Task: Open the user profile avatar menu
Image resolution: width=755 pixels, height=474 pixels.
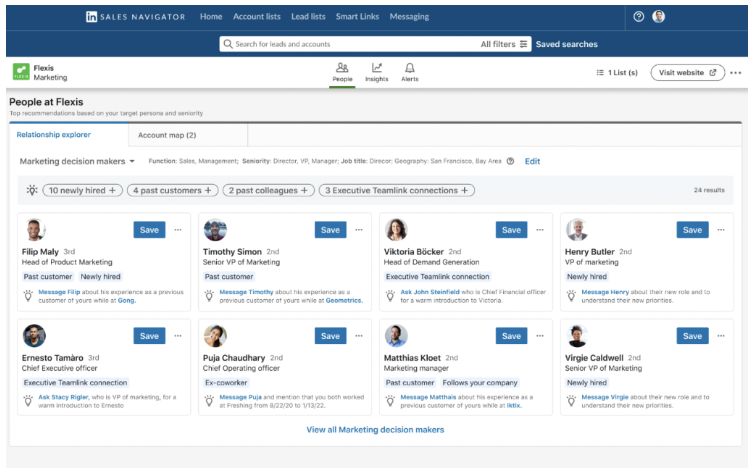Action: 658,17
